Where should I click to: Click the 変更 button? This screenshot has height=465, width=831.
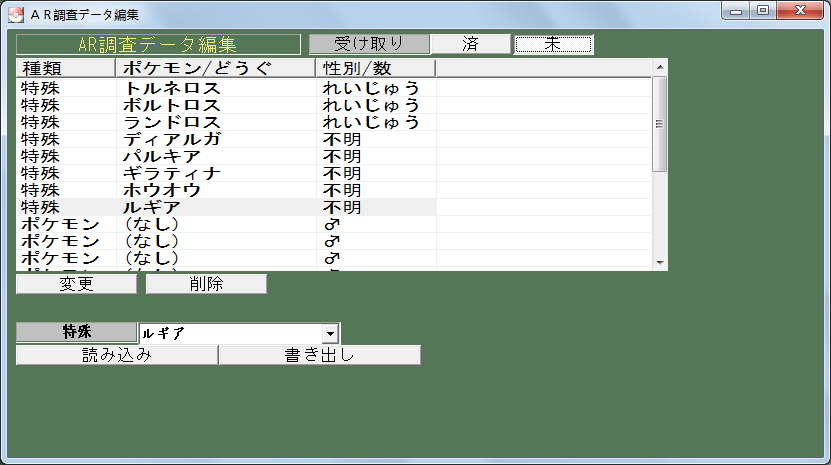[x=76, y=284]
